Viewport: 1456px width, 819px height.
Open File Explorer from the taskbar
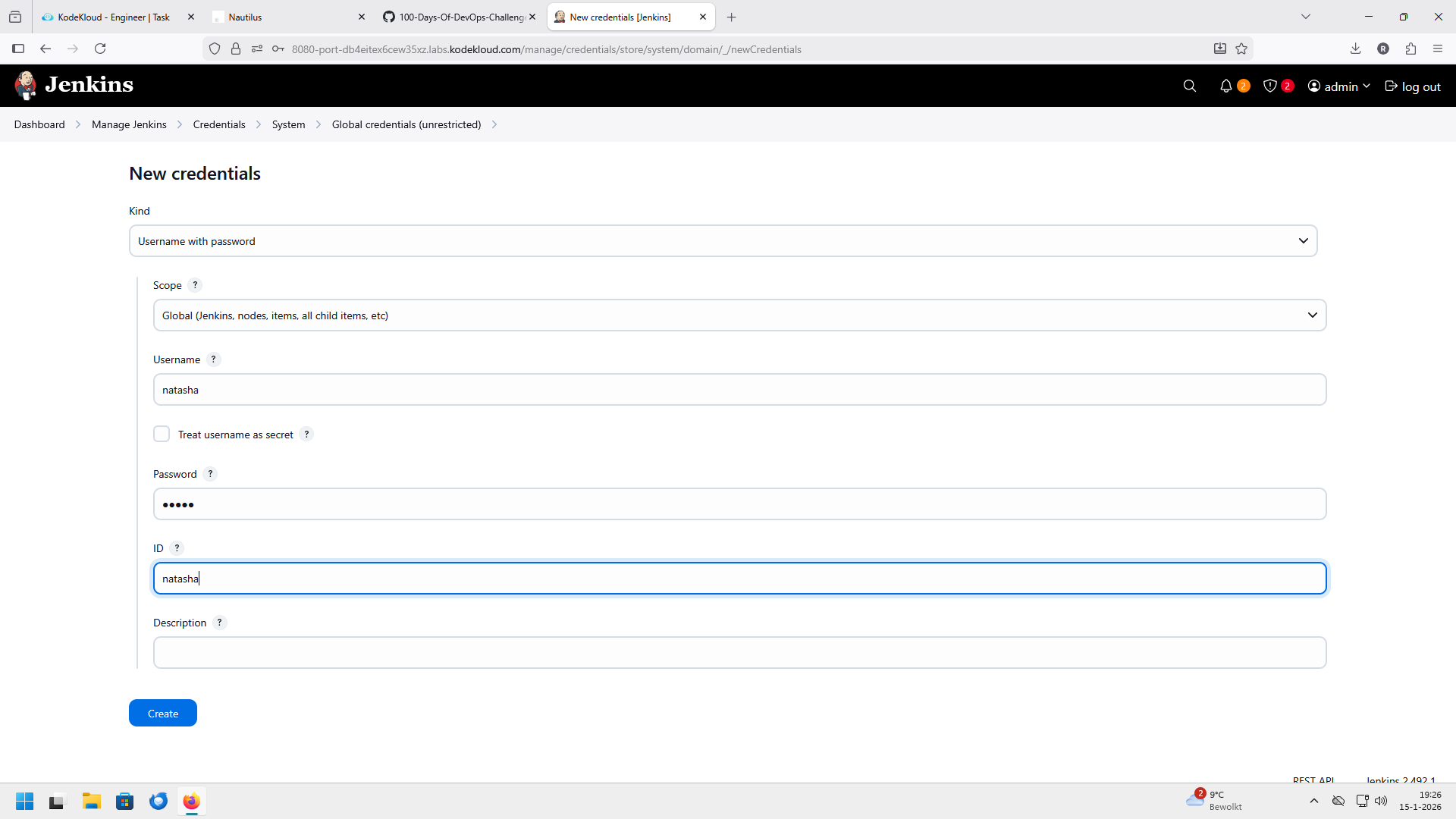click(x=92, y=802)
